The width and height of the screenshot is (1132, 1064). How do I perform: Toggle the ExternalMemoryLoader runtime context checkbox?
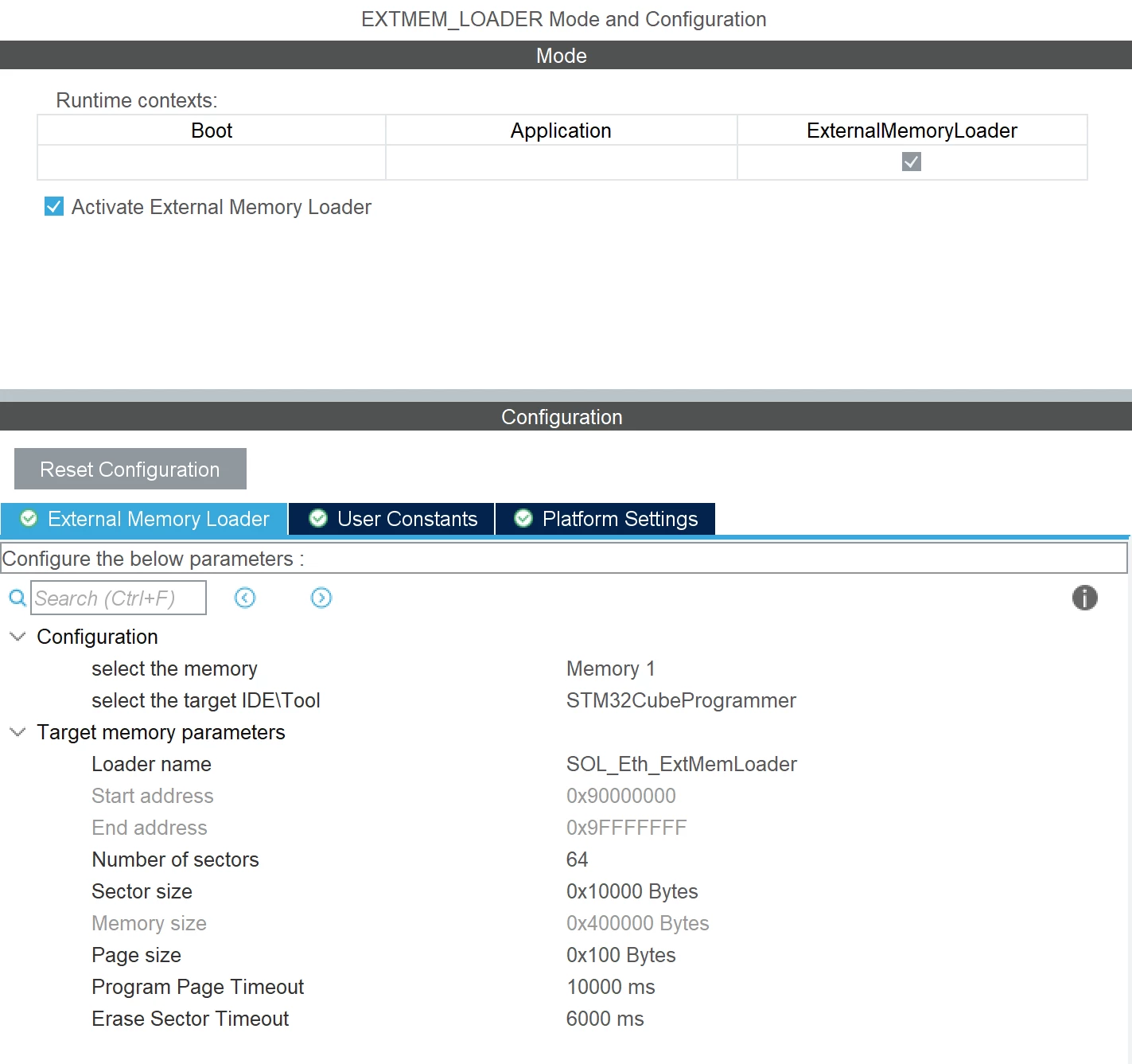click(912, 162)
